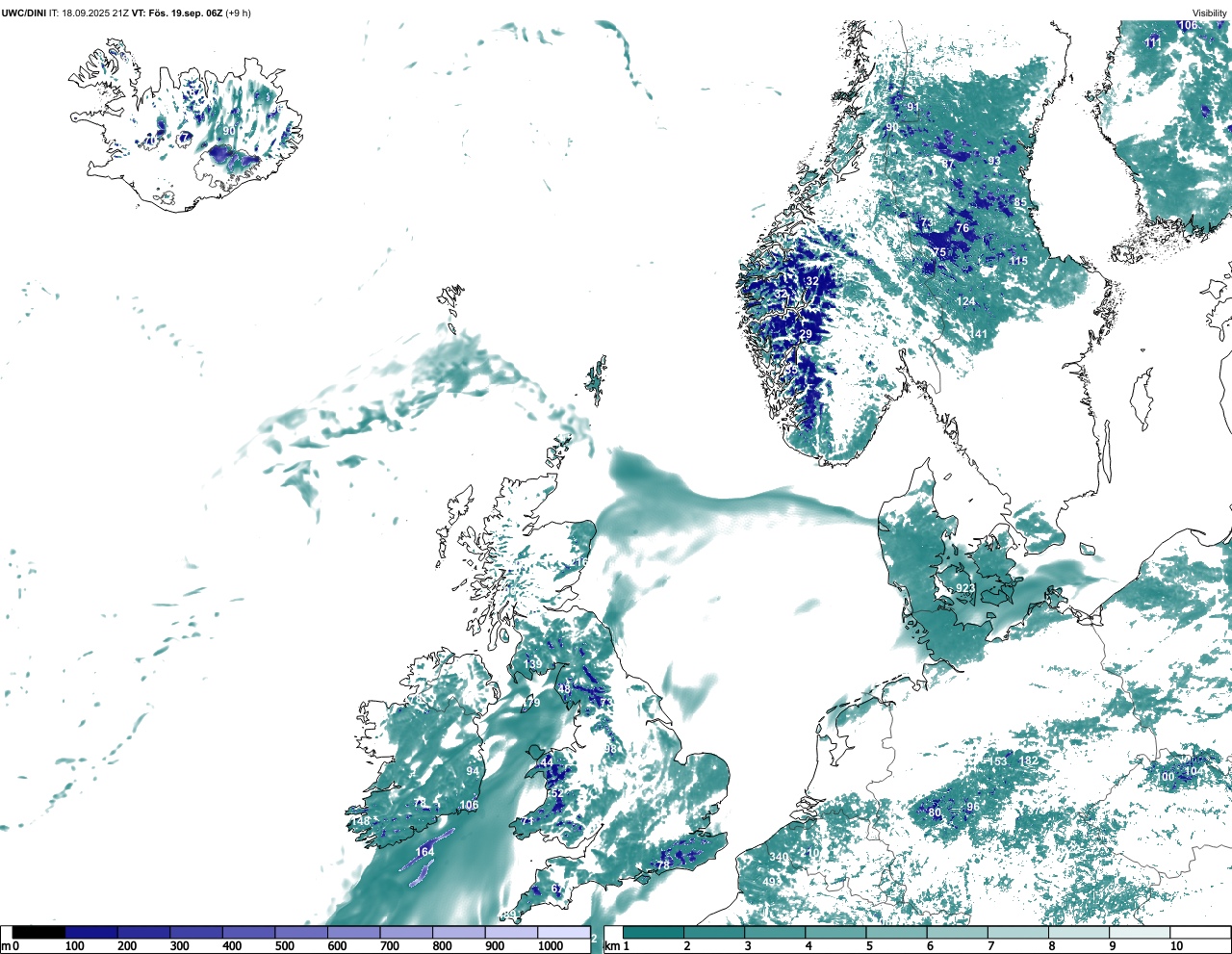Viewport: 1232px width, 954px height.
Task: Click the '52' value over mid Wales
Action: coord(555,792)
